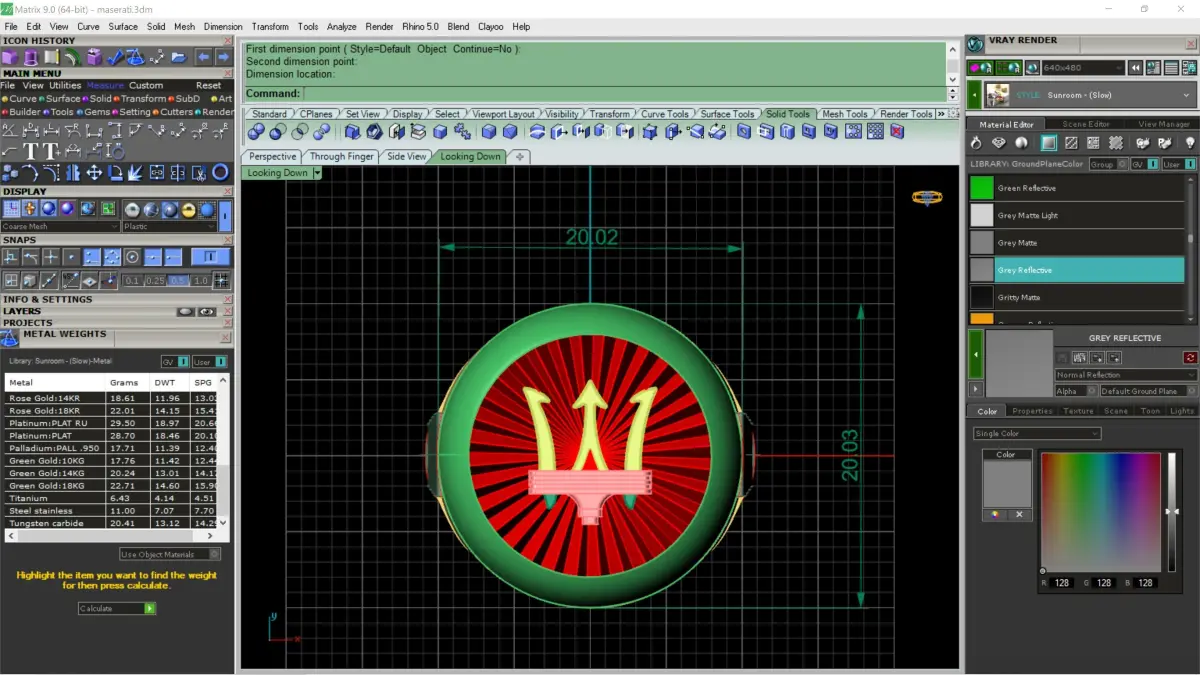Toggle the grey oval button in Layers header
The width and height of the screenshot is (1200, 675).
click(185, 311)
